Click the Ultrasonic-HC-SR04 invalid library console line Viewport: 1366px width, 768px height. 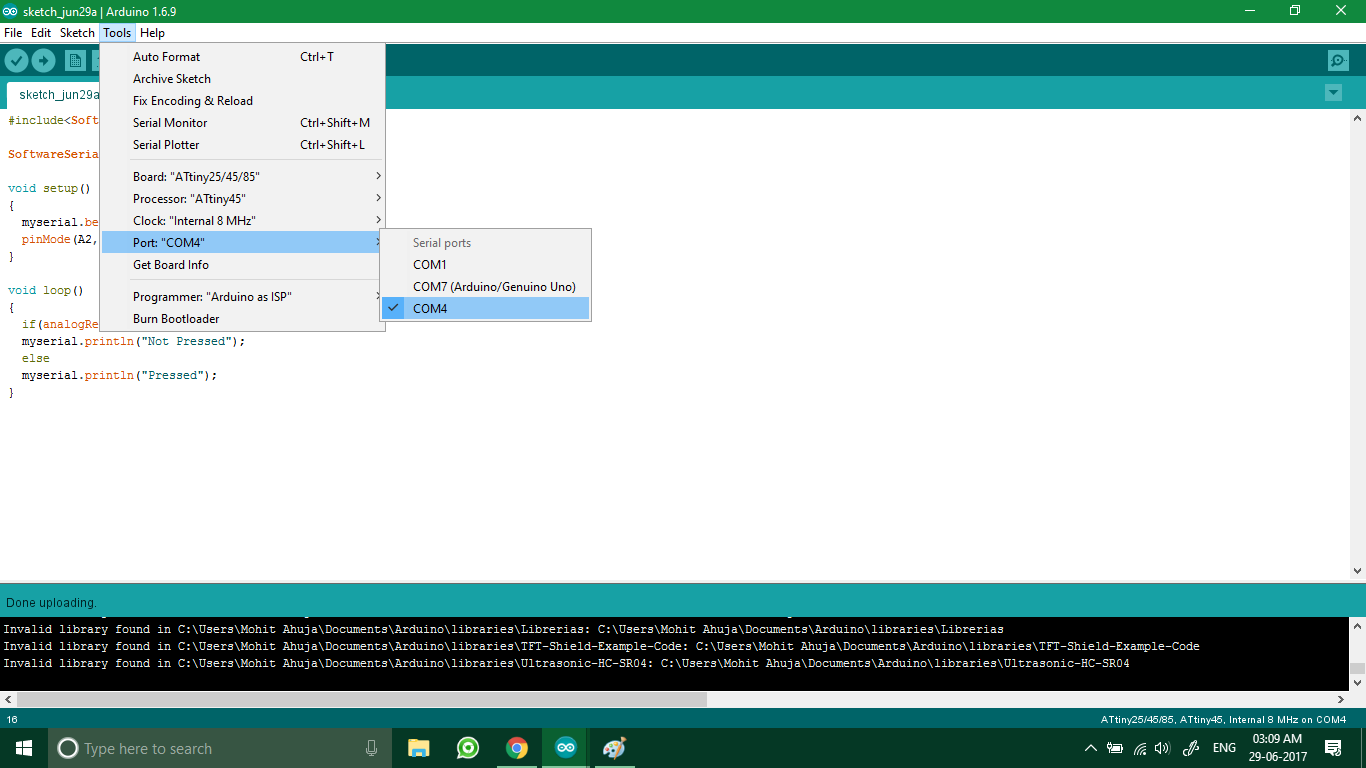pyautogui.click(x=566, y=663)
